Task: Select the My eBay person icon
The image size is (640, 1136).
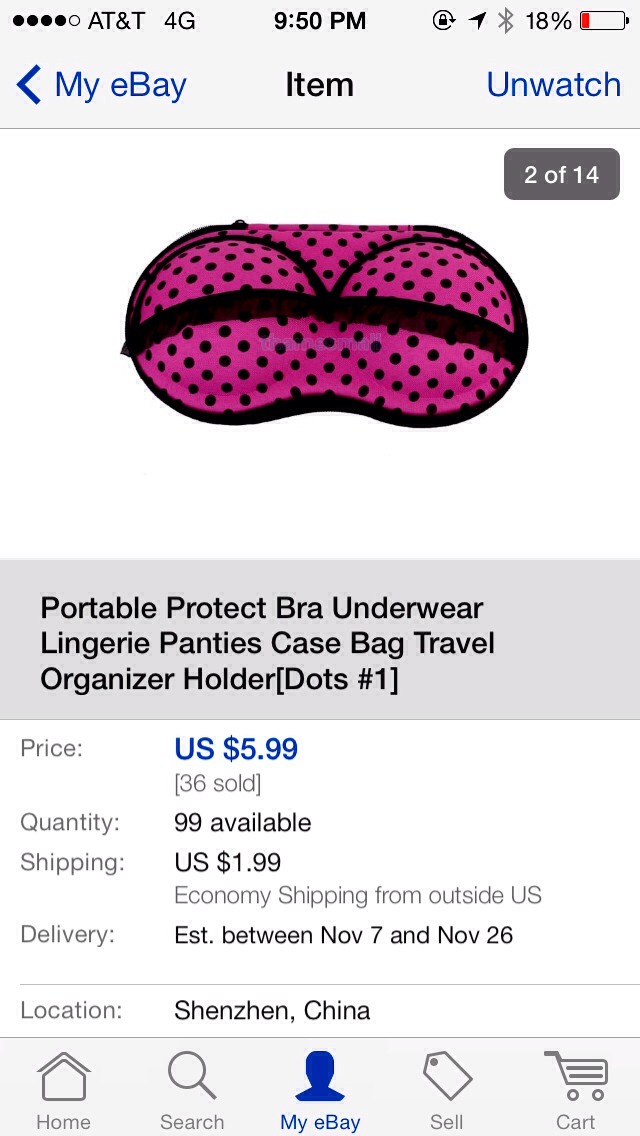Action: [x=320, y=1077]
